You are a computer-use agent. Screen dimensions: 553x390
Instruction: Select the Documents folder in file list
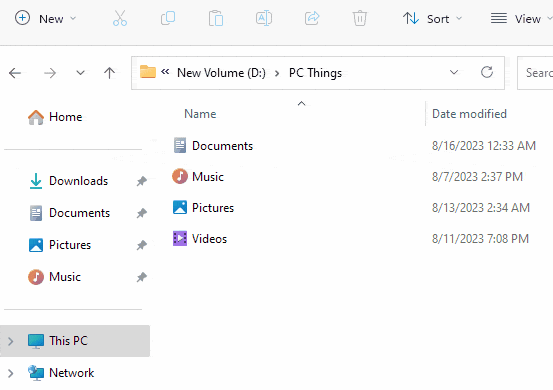tap(222, 146)
